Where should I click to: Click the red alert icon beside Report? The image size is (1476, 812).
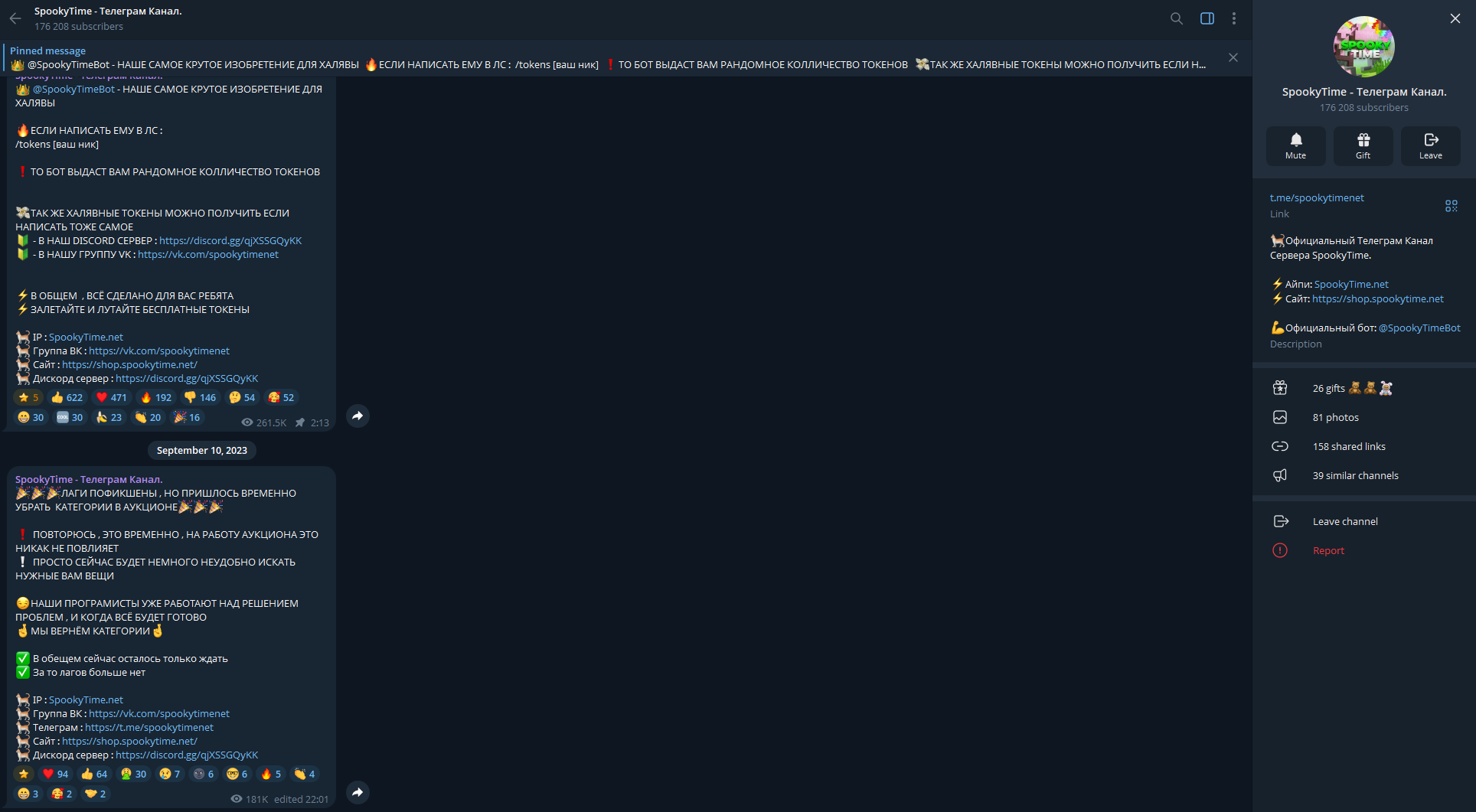[x=1280, y=550]
